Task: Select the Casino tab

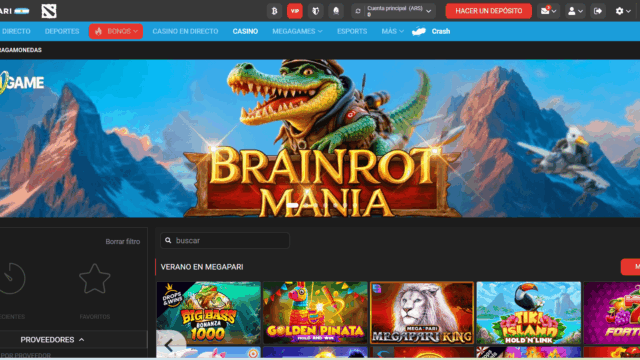Action: pyautogui.click(x=245, y=31)
